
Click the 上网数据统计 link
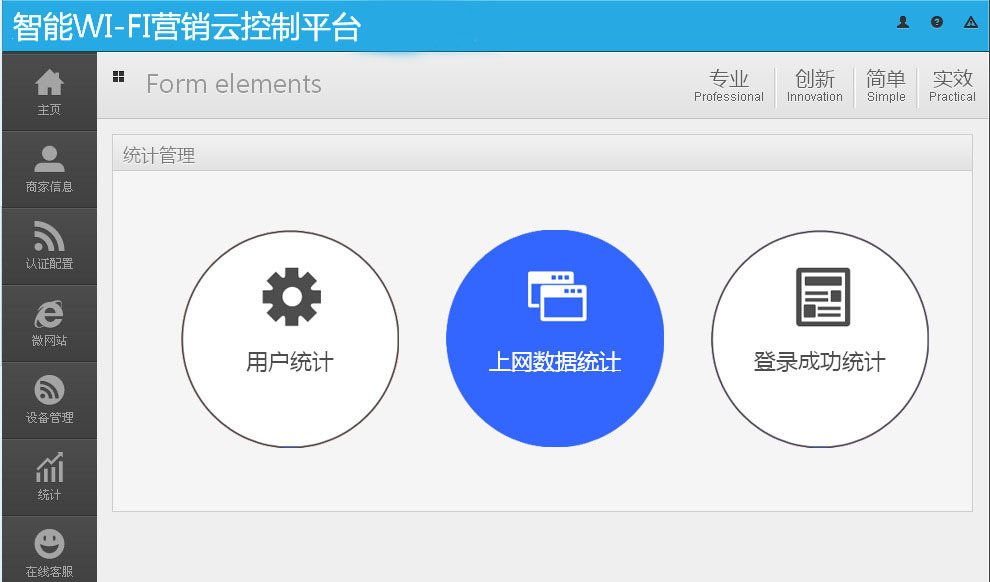coord(554,362)
